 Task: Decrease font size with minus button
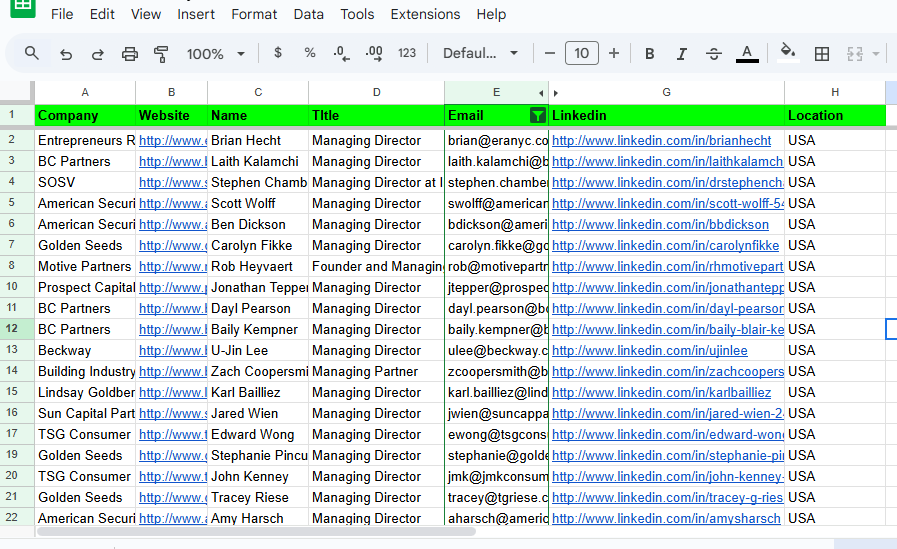pos(550,53)
